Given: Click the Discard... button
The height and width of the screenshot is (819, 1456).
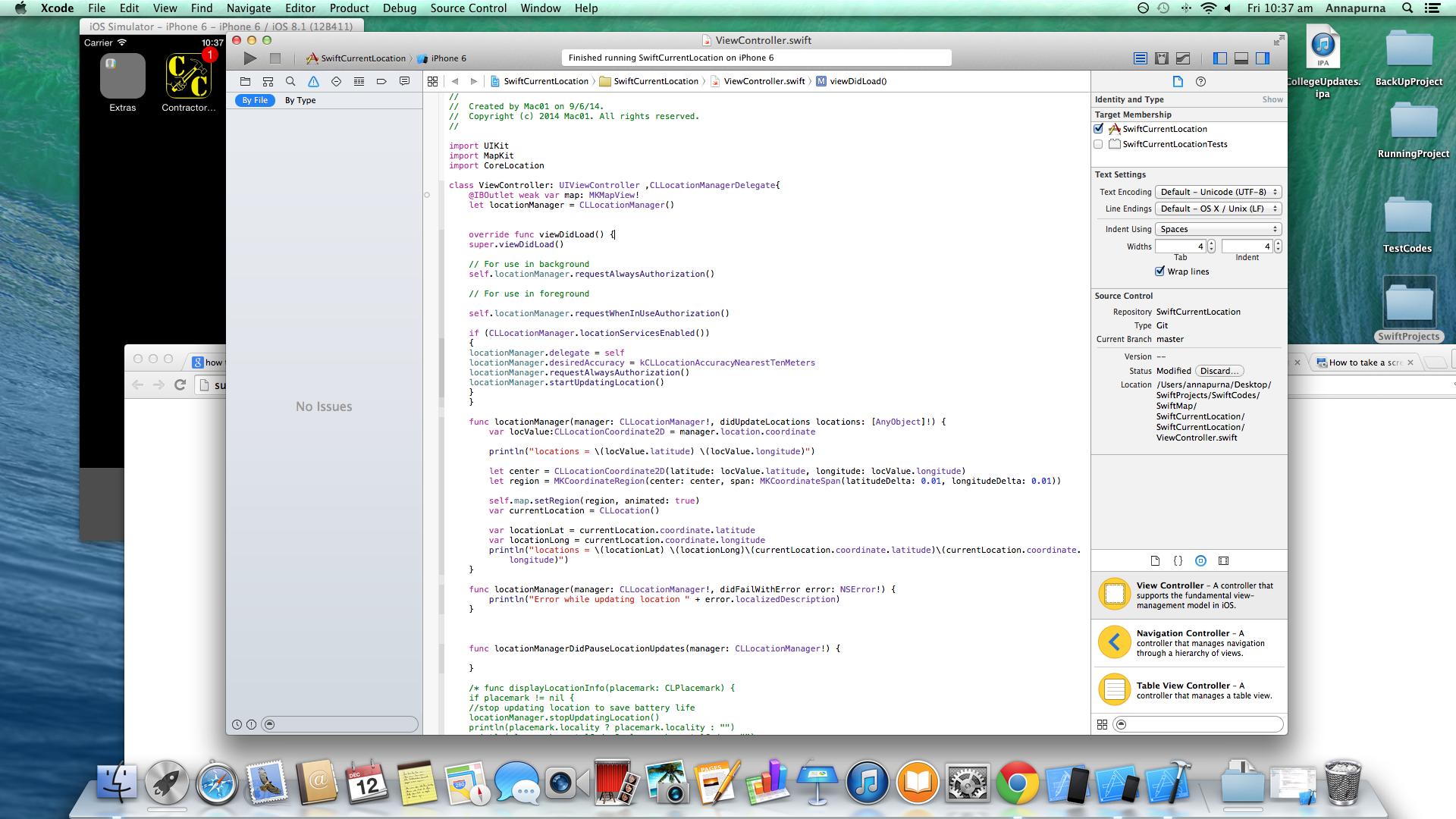Looking at the screenshot, I should tap(1219, 371).
